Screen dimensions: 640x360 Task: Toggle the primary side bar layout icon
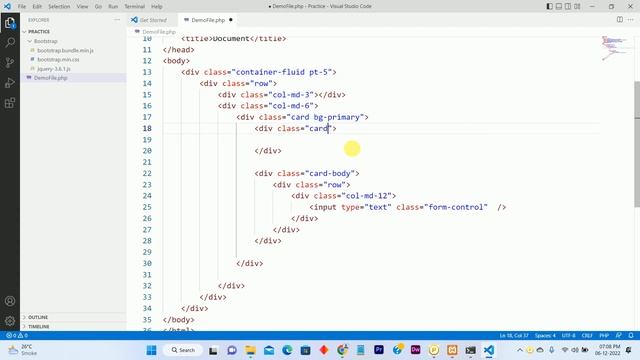[549, 6]
